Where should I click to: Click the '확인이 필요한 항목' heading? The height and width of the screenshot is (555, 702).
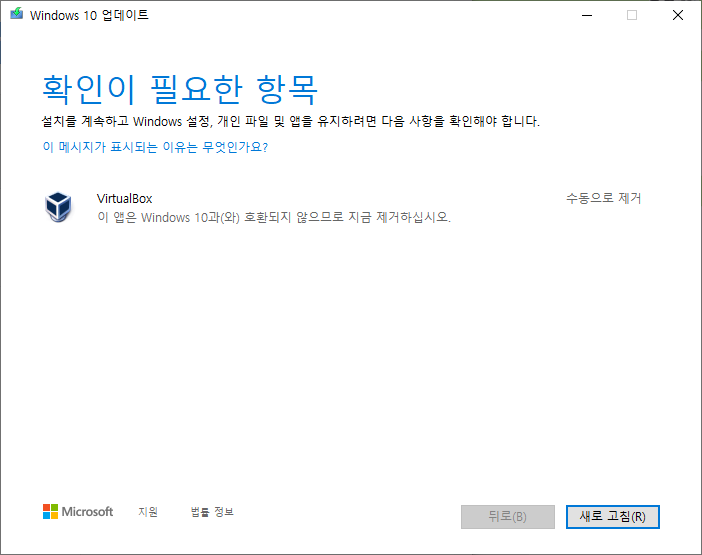180,90
